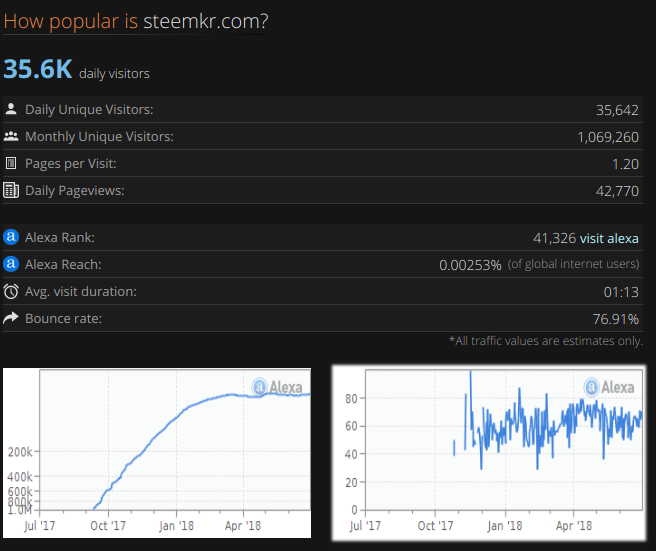656x551 pixels.
Task: Open the Alexa reach fluctuation chart
Action: pyautogui.click(x=489, y=453)
